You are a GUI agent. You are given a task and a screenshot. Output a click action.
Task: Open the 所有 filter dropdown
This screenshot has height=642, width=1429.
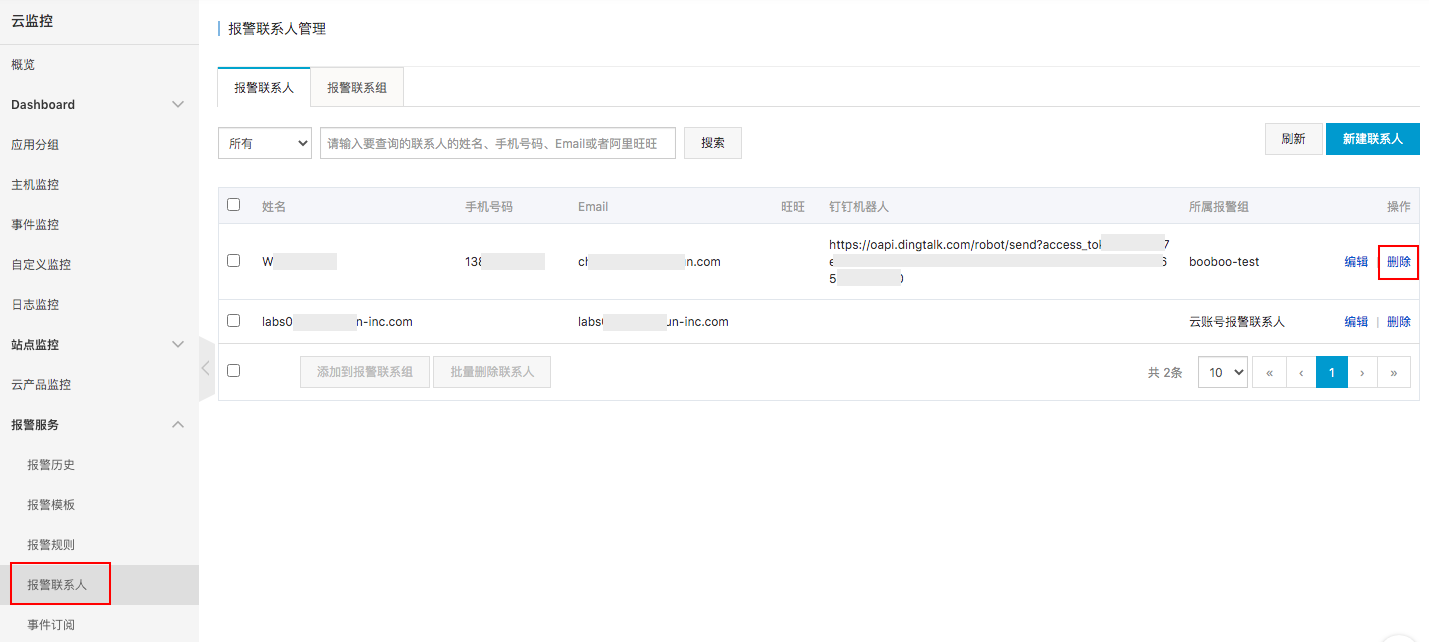[x=265, y=143]
